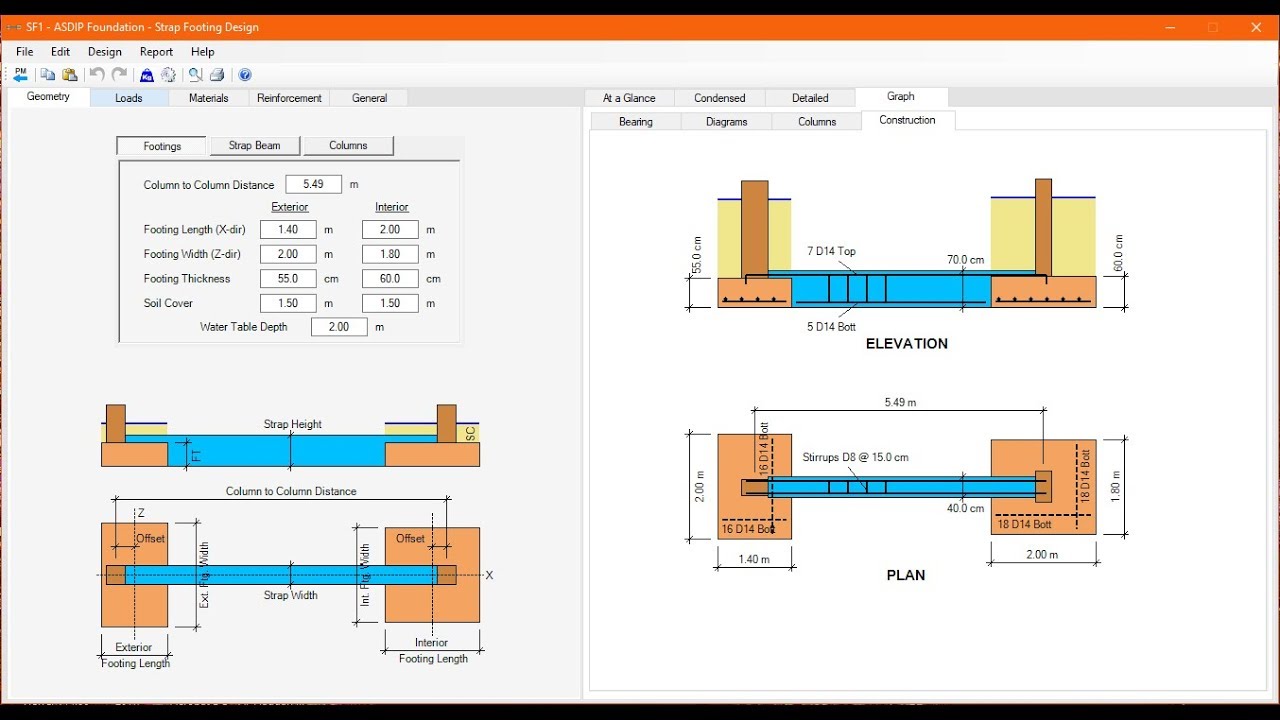The height and width of the screenshot is (720, 1280).
Task: Click the Water Table Depth input field
Action: pyautogui.click(x=339, y=326)
